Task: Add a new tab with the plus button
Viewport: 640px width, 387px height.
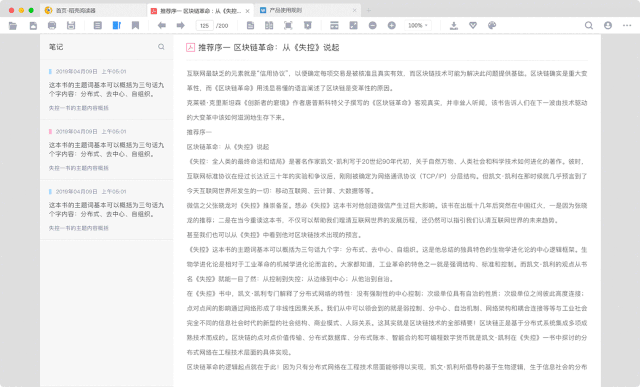Action: point(369,10)
